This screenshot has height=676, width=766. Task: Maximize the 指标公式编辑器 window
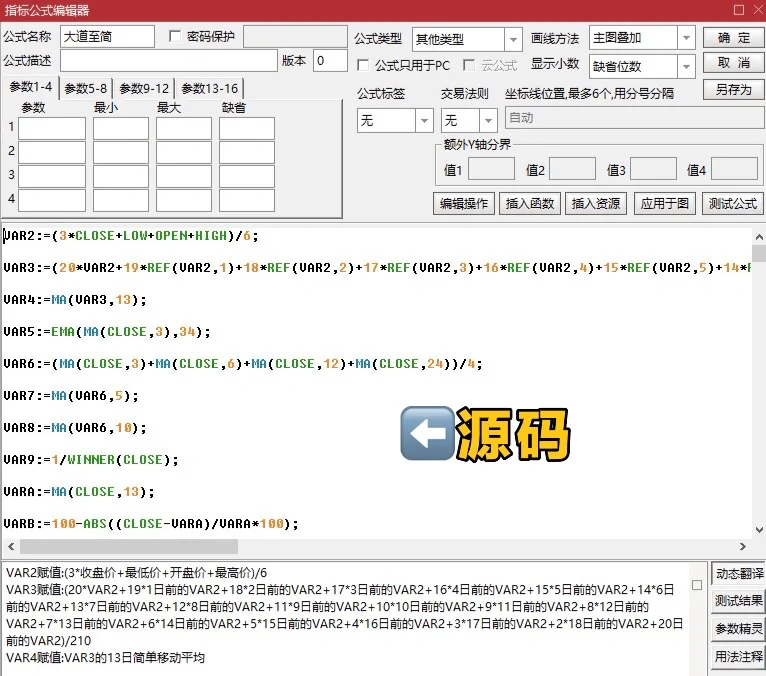pyautogui.click(x=739, y=10)
